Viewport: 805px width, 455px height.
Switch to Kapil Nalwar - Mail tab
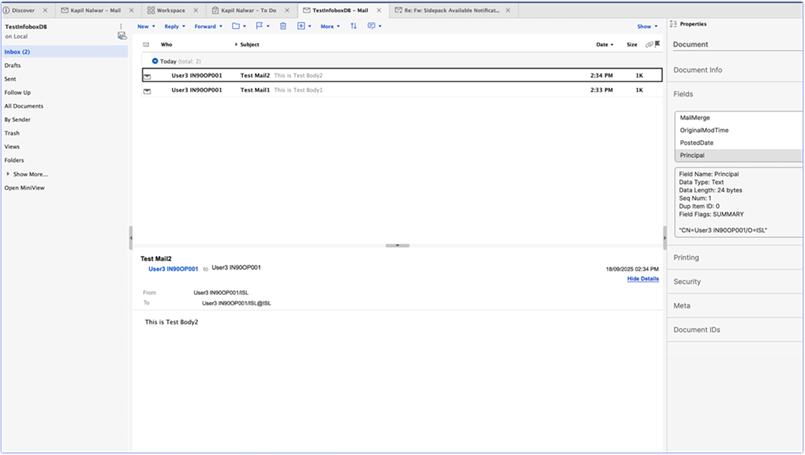(95, 10)
